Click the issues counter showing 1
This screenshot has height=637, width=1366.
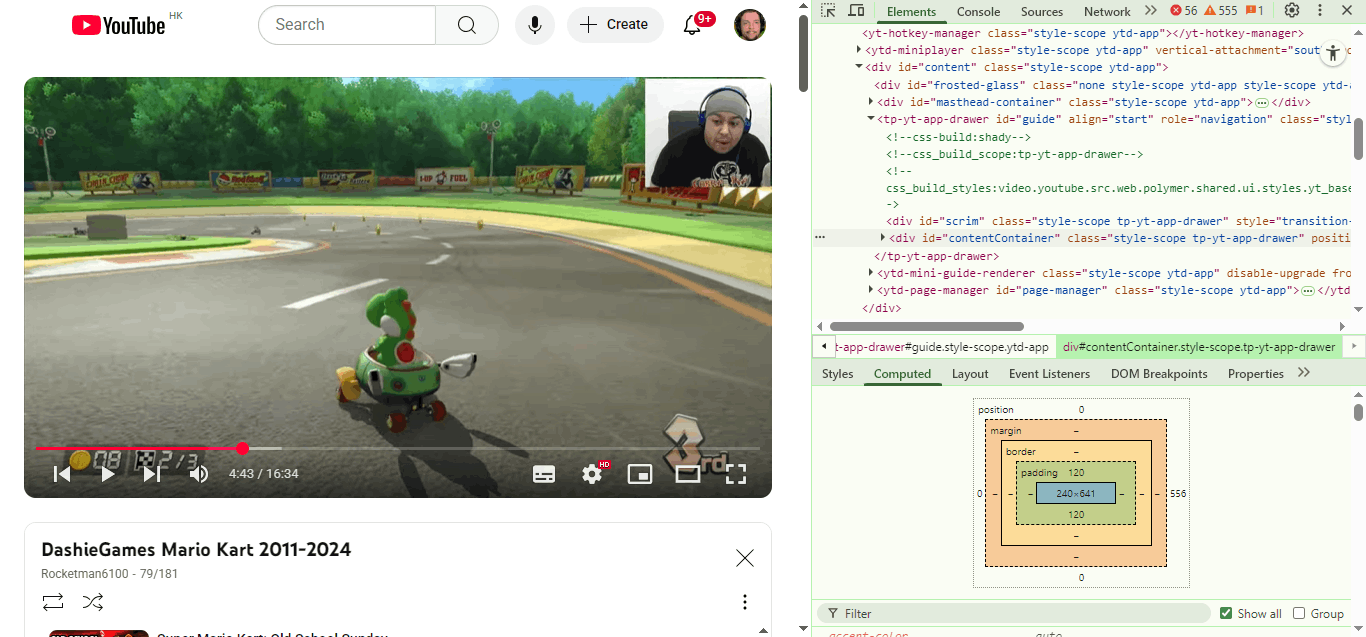point(1254,11)
